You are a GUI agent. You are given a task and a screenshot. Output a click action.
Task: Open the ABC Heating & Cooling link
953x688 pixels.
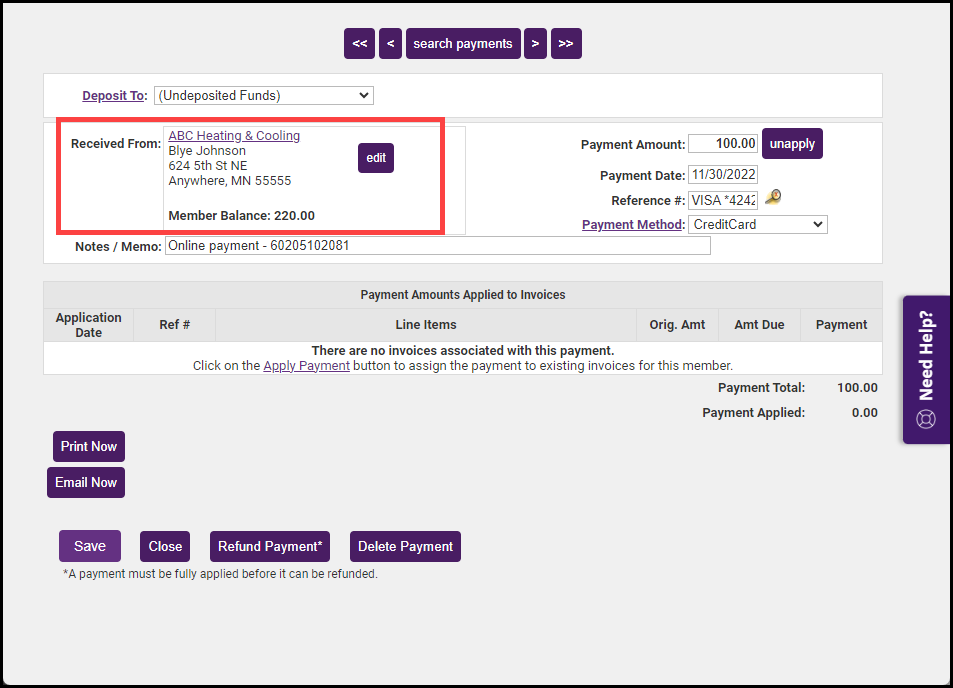click(234, 136)
